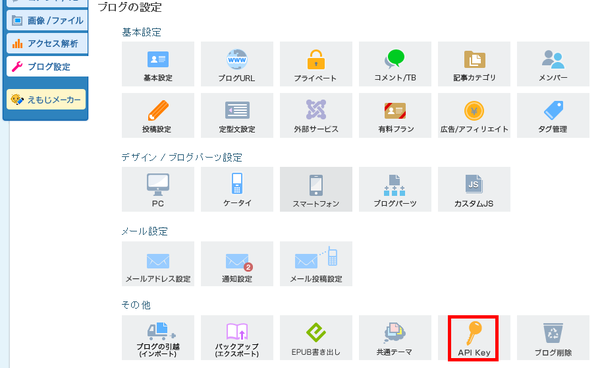
Task: Open the メンバー settings tile
Action: [x=553, y=64]
